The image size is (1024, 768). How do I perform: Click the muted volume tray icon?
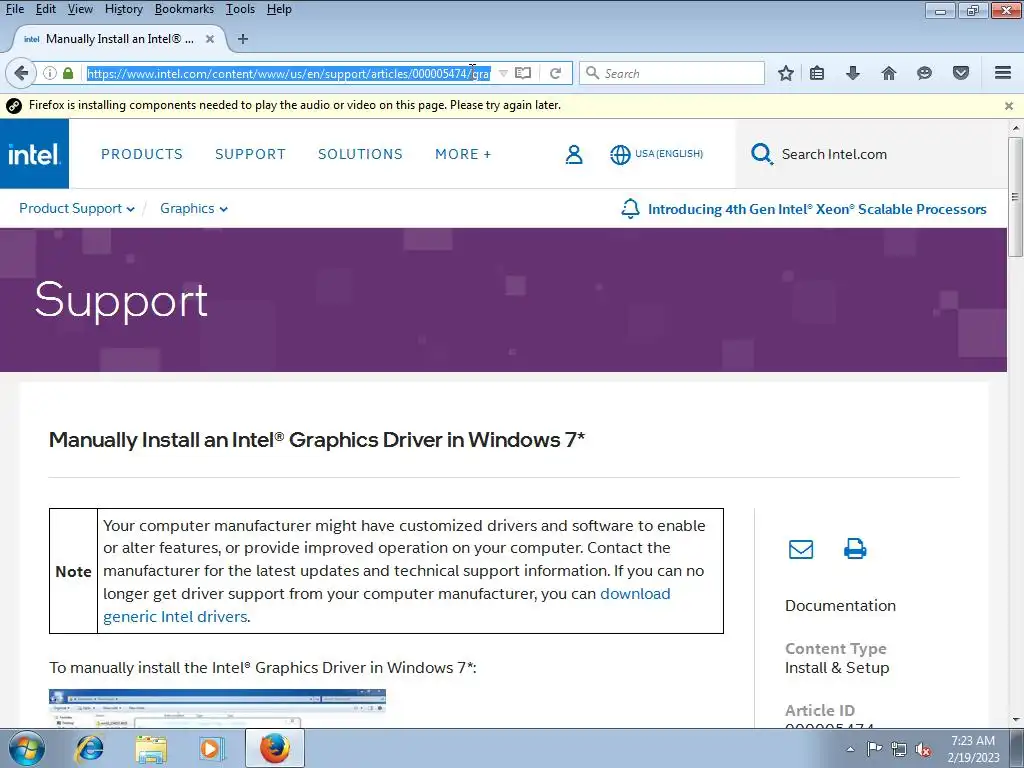tap(923, 749)
